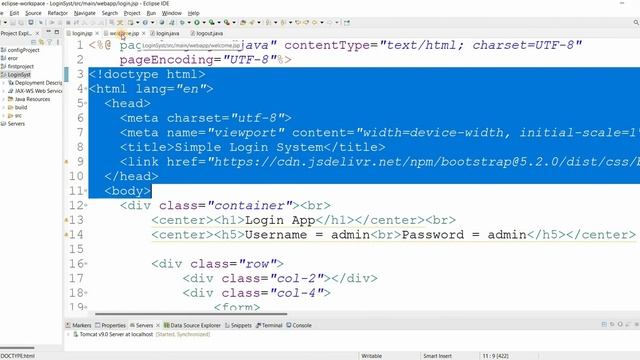This screenshot has width=640, height=360.
Task: Click the green Run button in toolbar
Action: pos(197,22)
